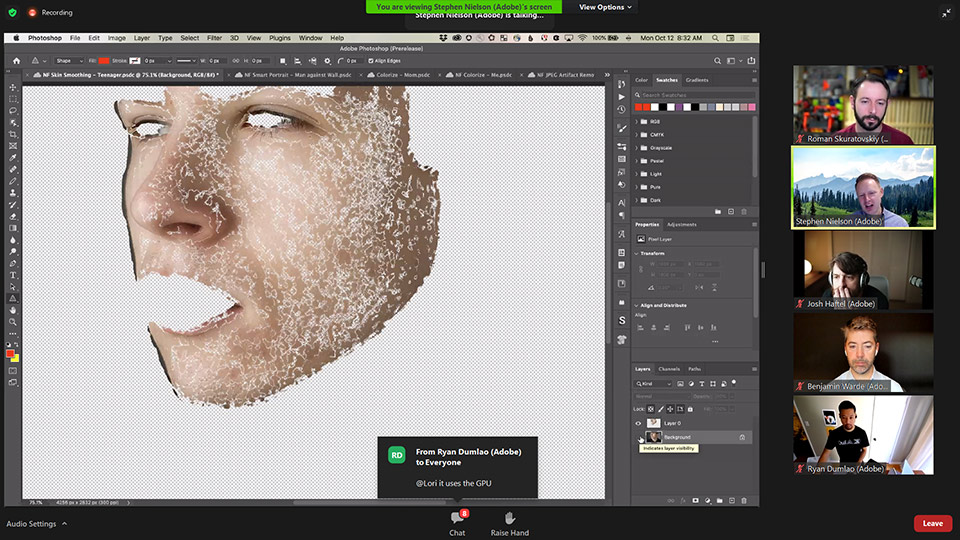Open Zoom View Options dropdown

(x=605, y=7)
